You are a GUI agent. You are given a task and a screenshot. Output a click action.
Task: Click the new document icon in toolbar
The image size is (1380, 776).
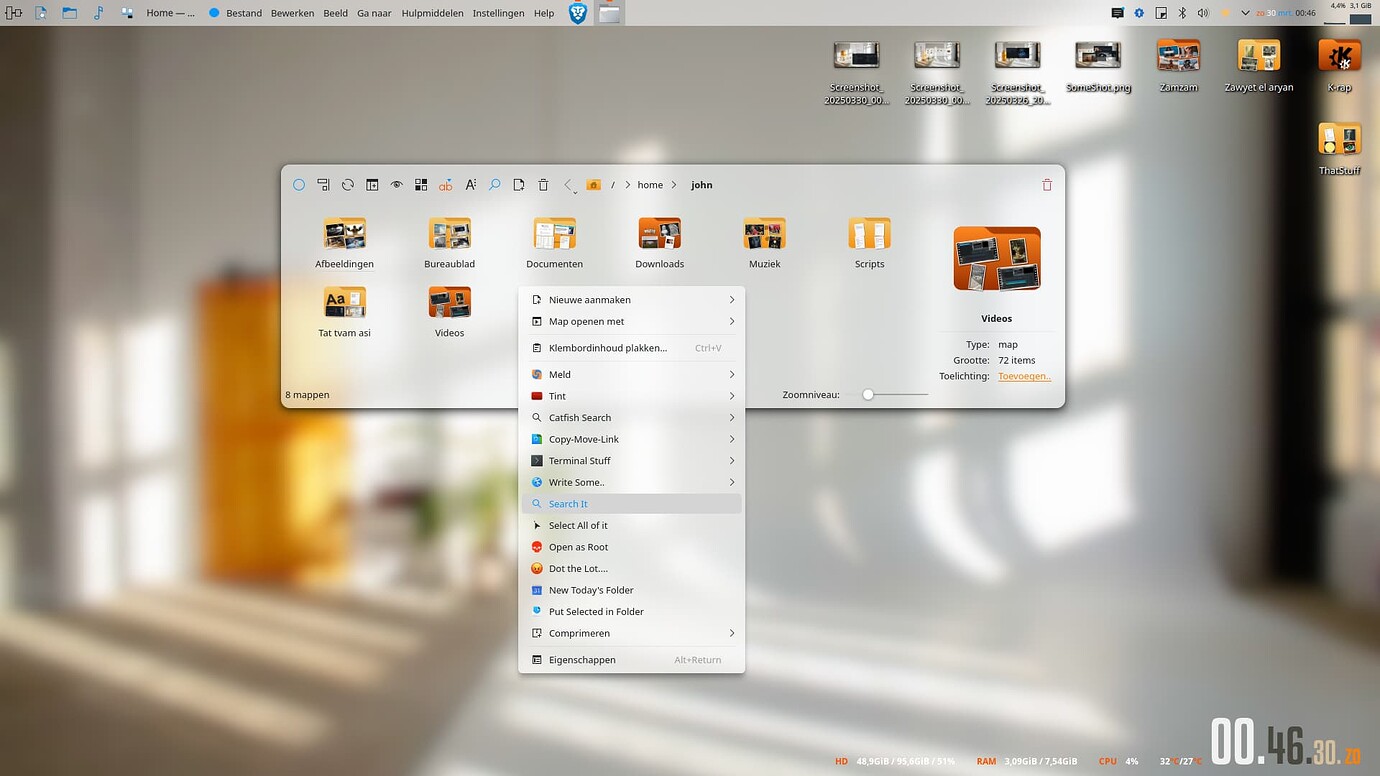(519, 185)
